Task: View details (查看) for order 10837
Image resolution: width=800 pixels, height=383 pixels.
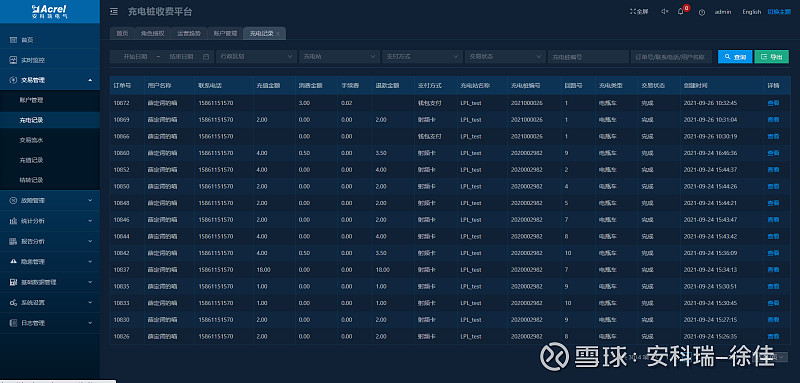Action: click(773, 270)
